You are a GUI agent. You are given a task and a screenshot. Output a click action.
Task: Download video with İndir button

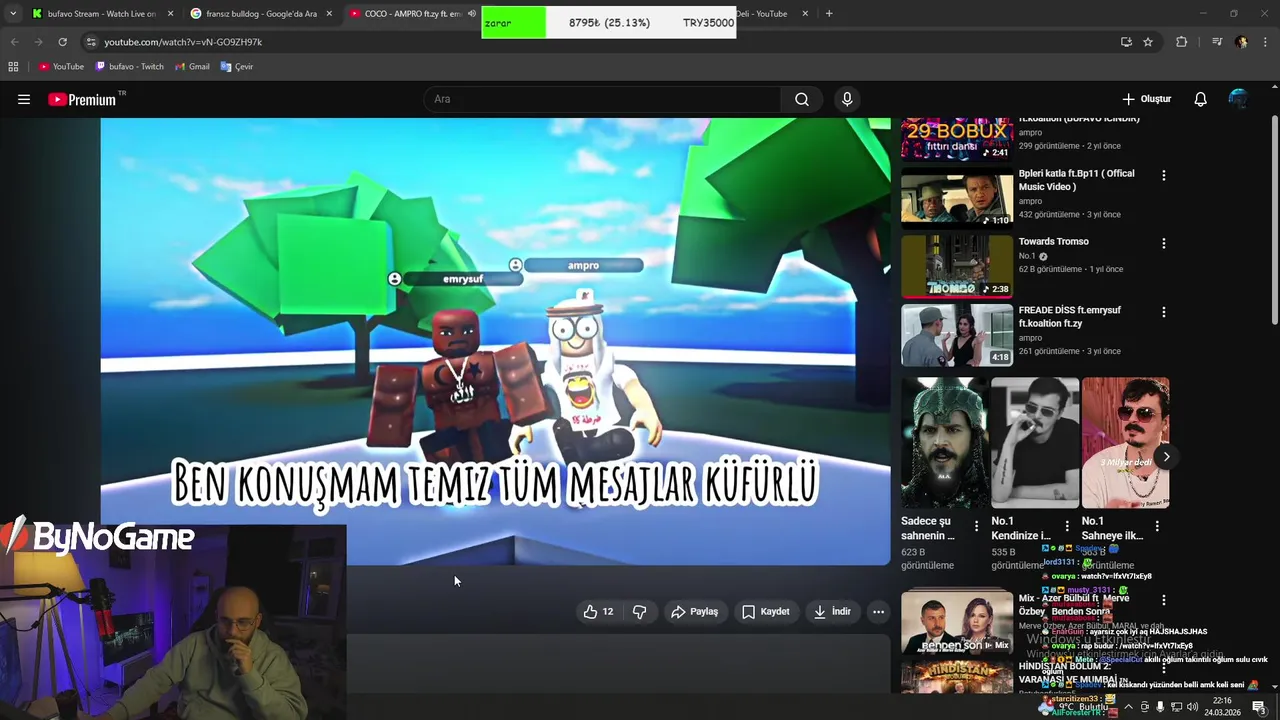pos(832,611)
